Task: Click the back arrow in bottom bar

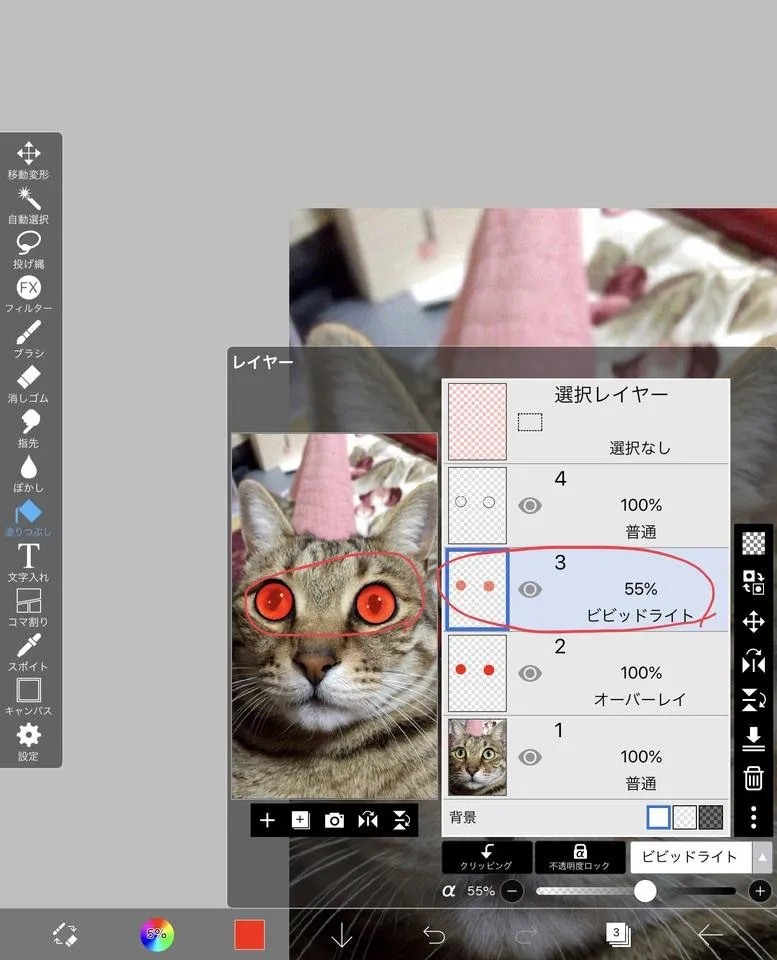Action: pos(711,934)
